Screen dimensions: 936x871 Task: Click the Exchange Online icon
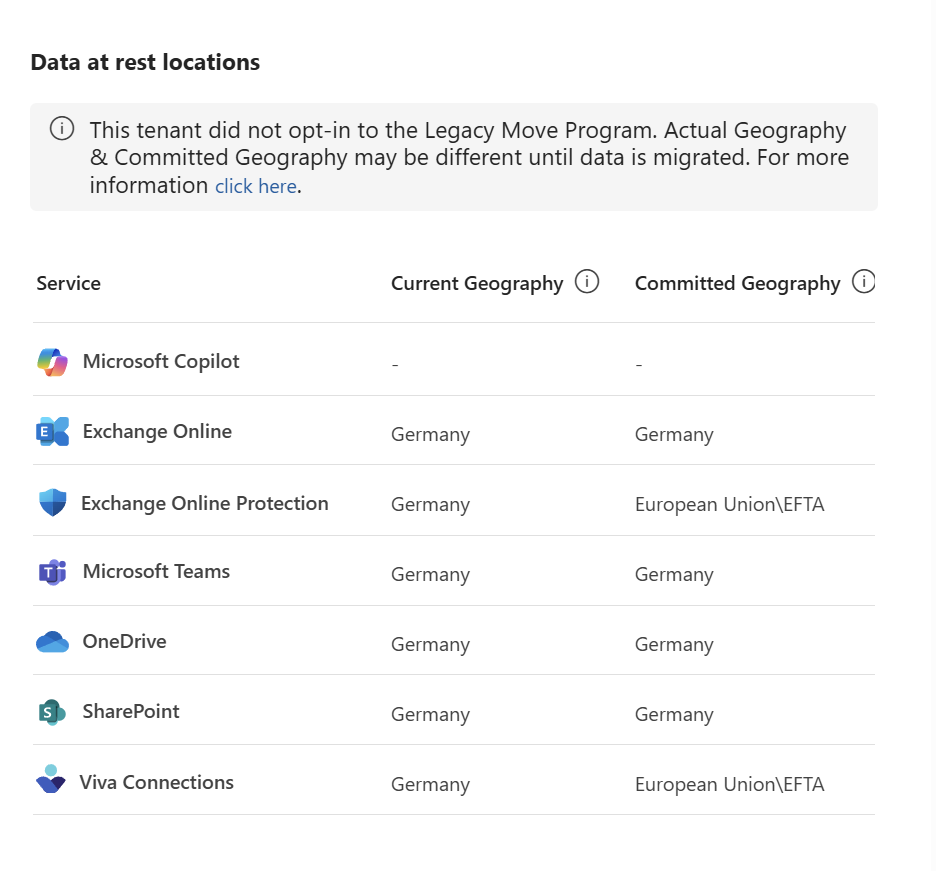(x=53, y=432)
